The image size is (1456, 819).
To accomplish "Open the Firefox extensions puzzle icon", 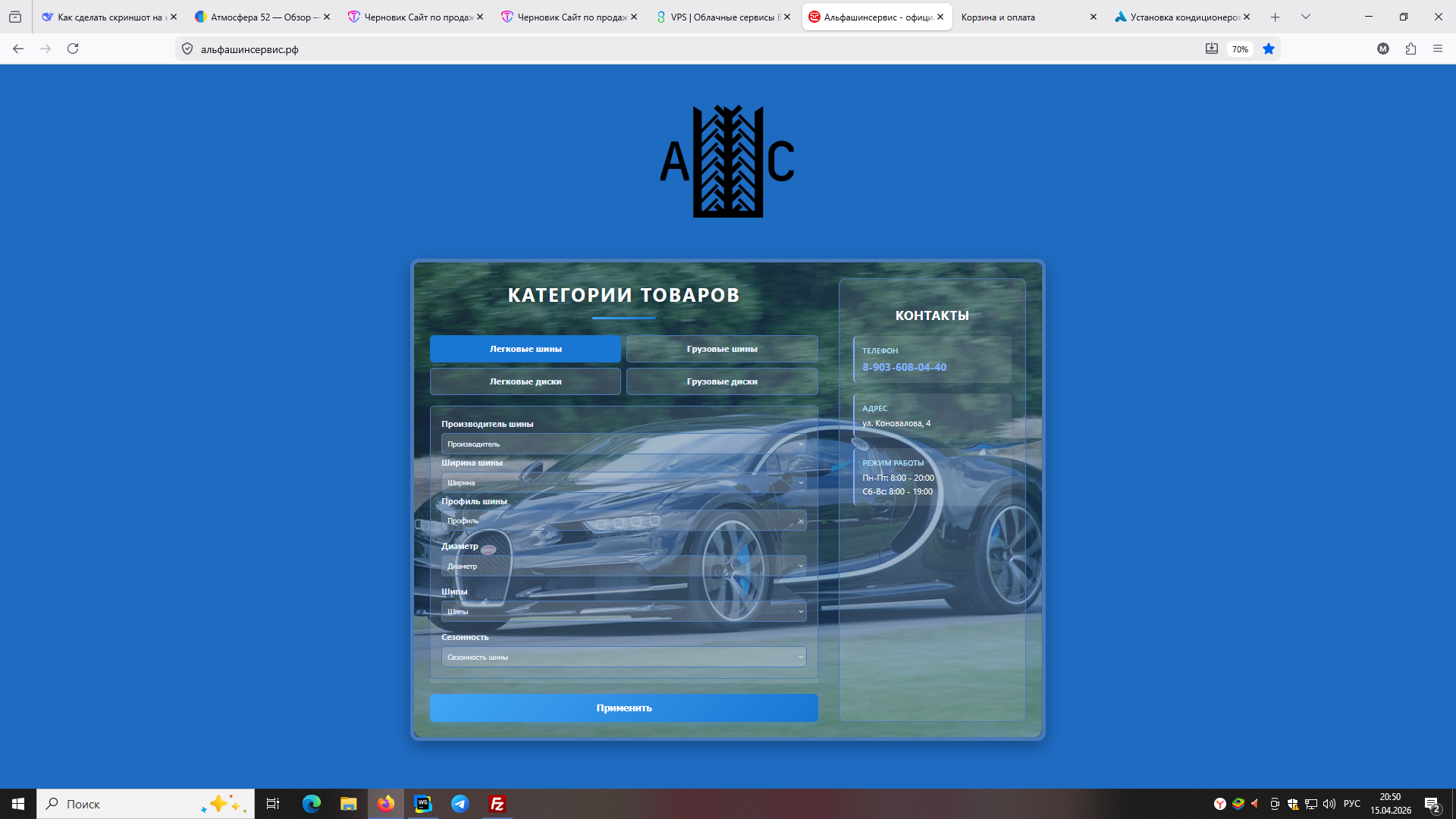I will 1410,49.
